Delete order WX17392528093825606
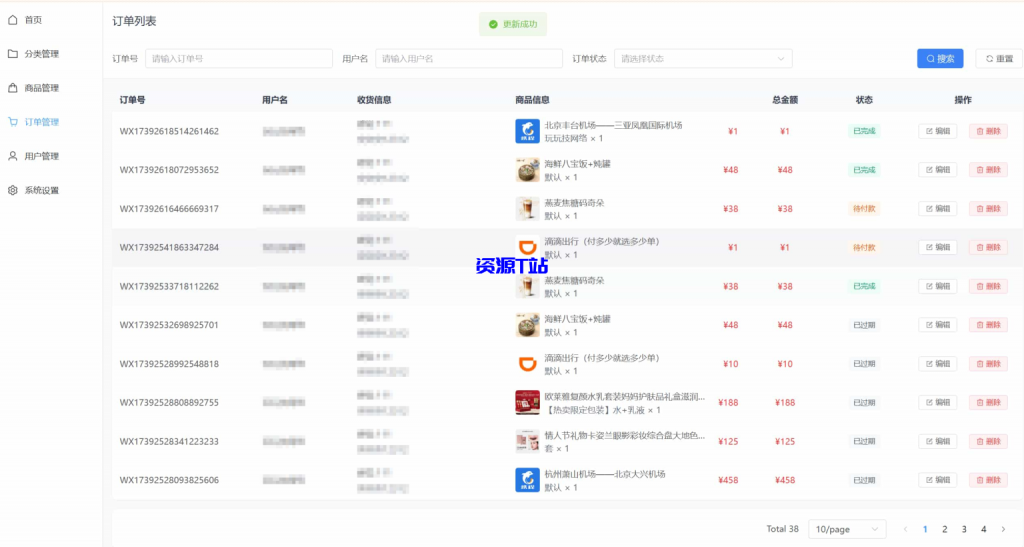This screenshot has height=547, width=1024. pyautogui.click(x=988, y=480)
